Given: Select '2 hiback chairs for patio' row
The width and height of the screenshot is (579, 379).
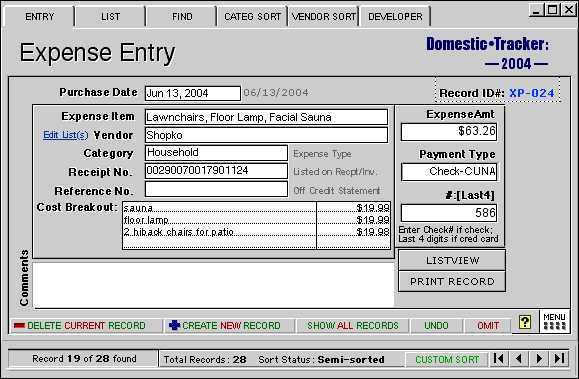Looking at the screenshot, I should (x=219, y=232).
